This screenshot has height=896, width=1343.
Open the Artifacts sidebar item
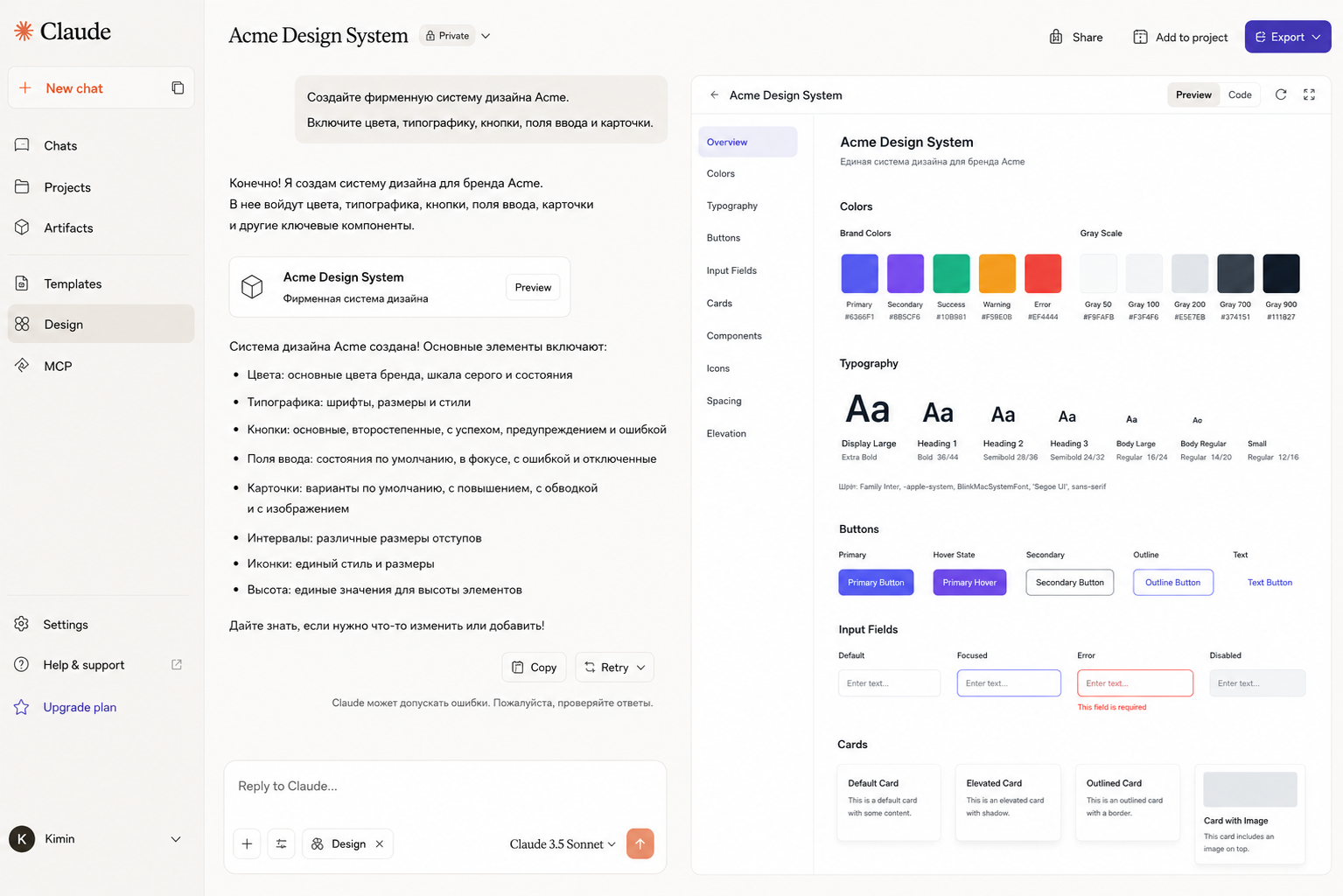[x=101, y=227]
